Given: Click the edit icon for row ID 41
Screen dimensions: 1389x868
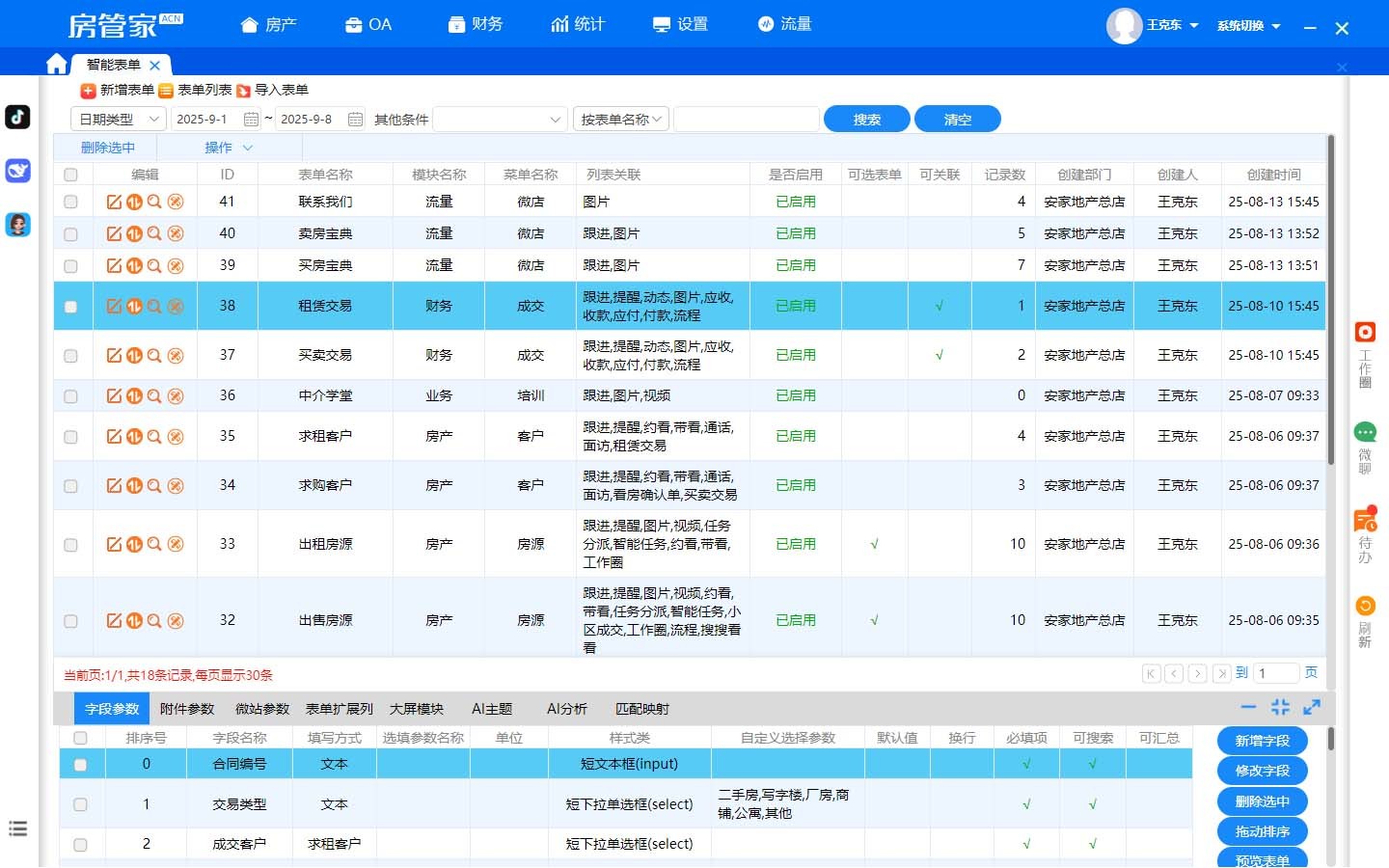Looking at the screenshot, I should [x=114, y=202].
